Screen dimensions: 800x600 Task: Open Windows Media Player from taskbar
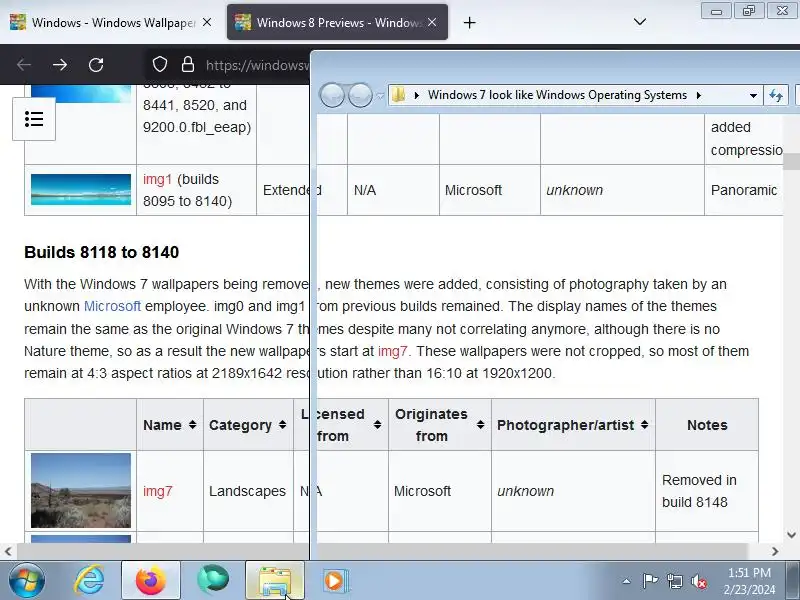point(335,581)
